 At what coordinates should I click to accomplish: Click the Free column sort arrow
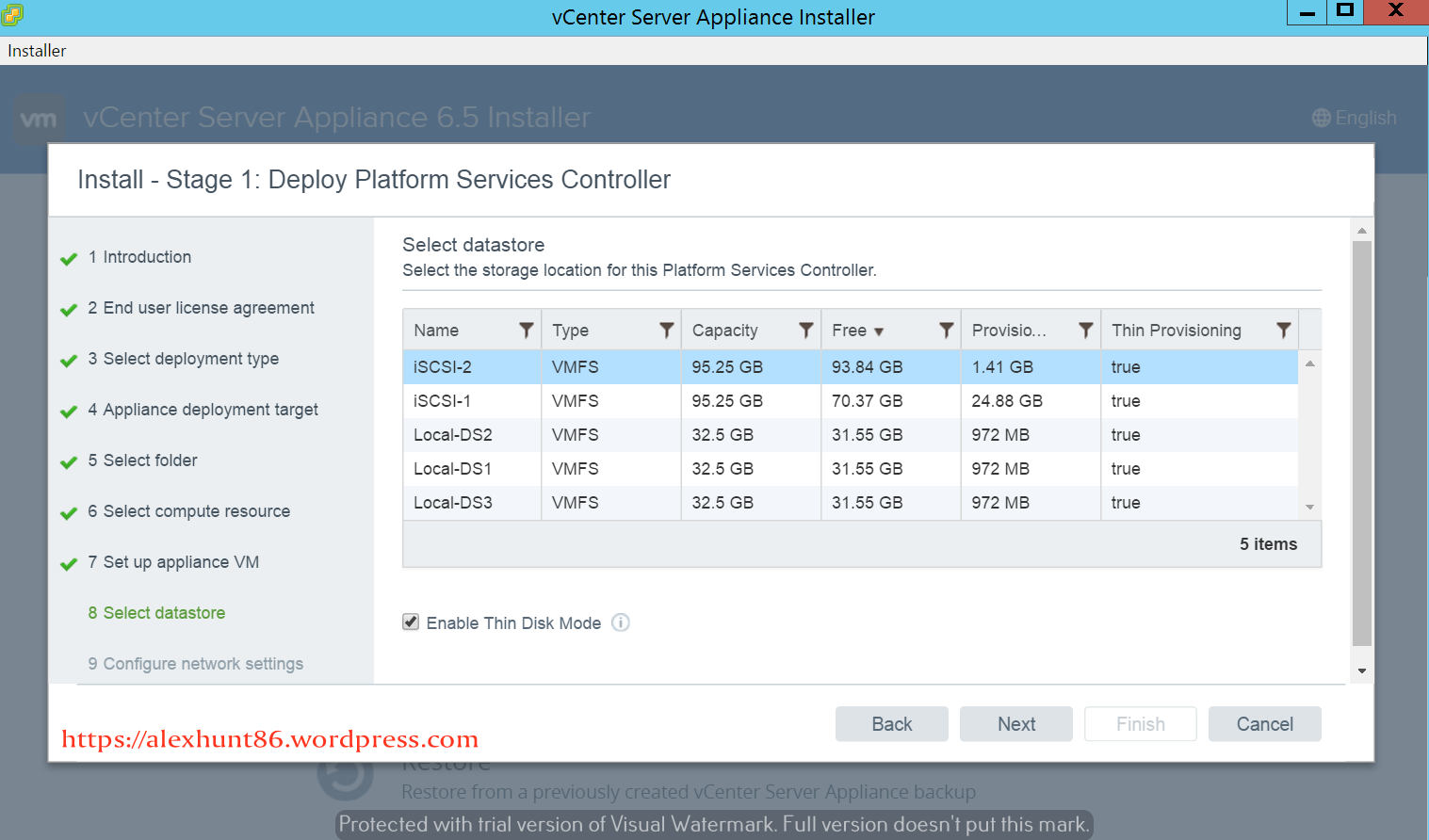click(x=879, y=331)
